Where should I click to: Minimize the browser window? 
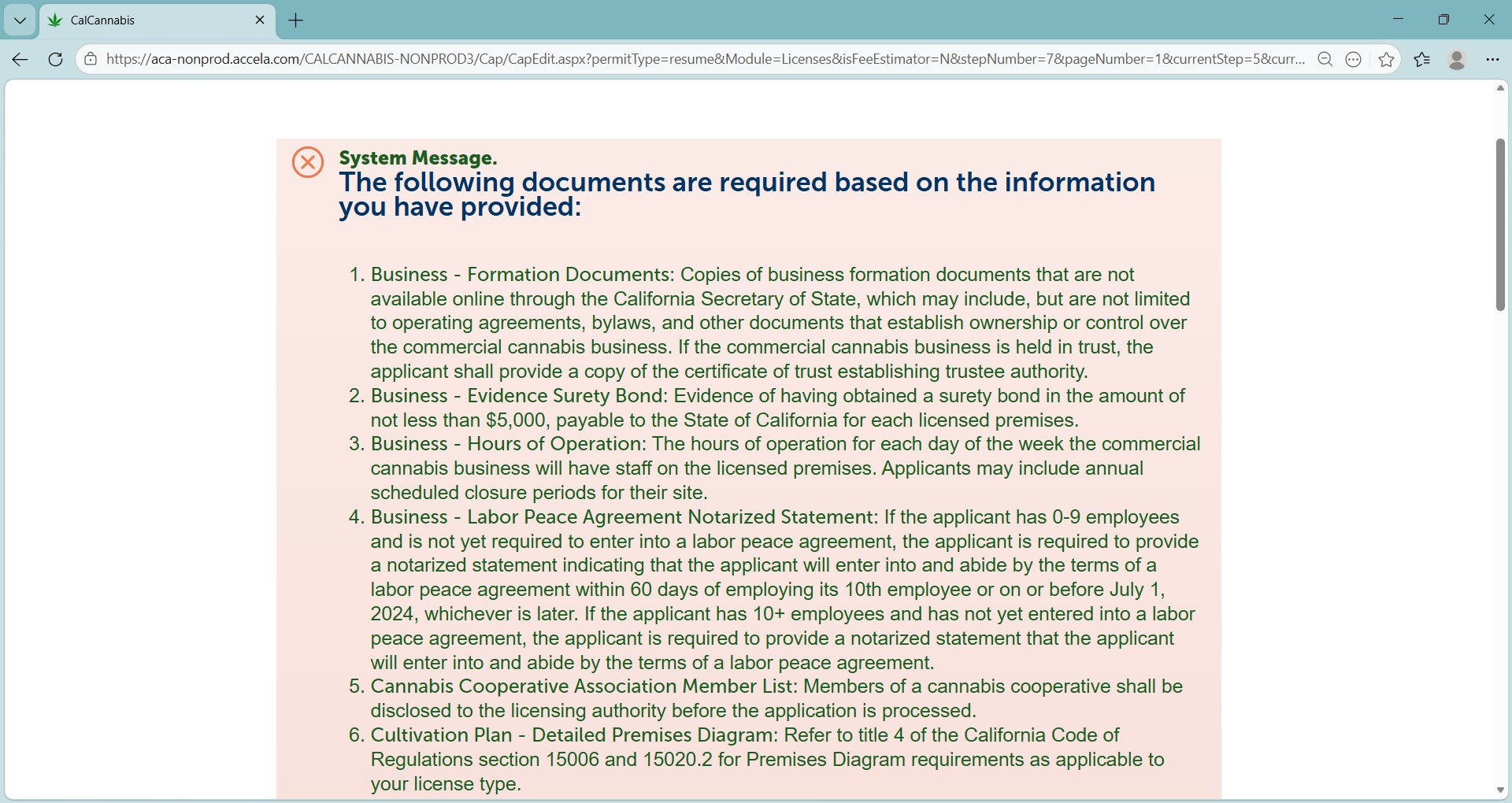point(1399,19)
